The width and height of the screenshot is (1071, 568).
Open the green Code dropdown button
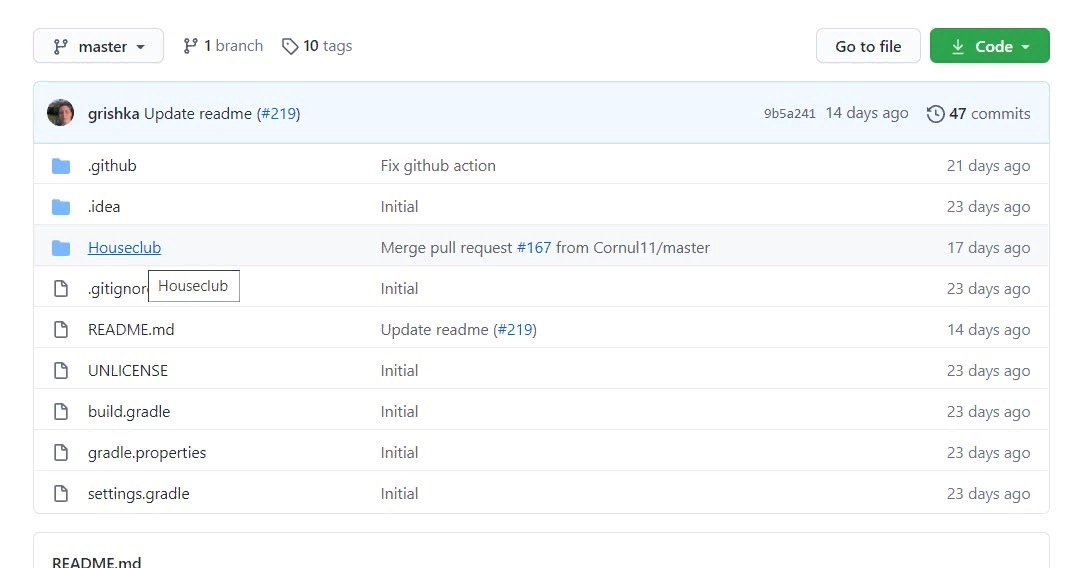(x=990, y=46)
